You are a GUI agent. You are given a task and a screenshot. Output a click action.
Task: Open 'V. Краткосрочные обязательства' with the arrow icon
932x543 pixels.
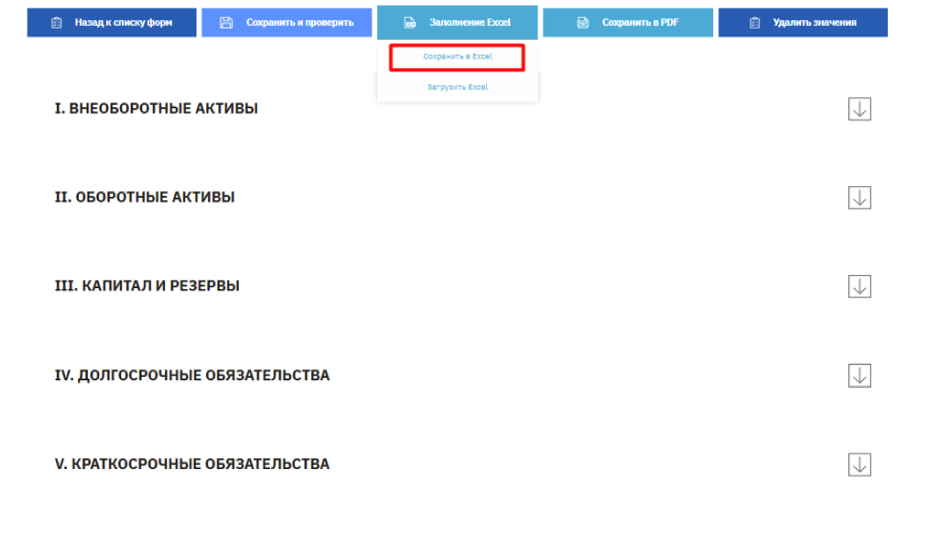[859, 465]
